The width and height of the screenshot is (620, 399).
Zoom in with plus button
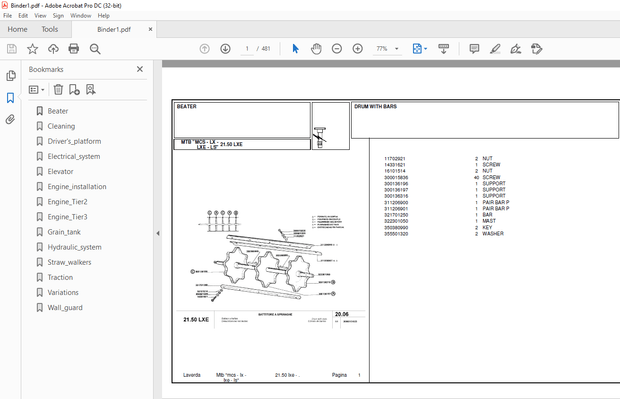click(x=357, y=49)
